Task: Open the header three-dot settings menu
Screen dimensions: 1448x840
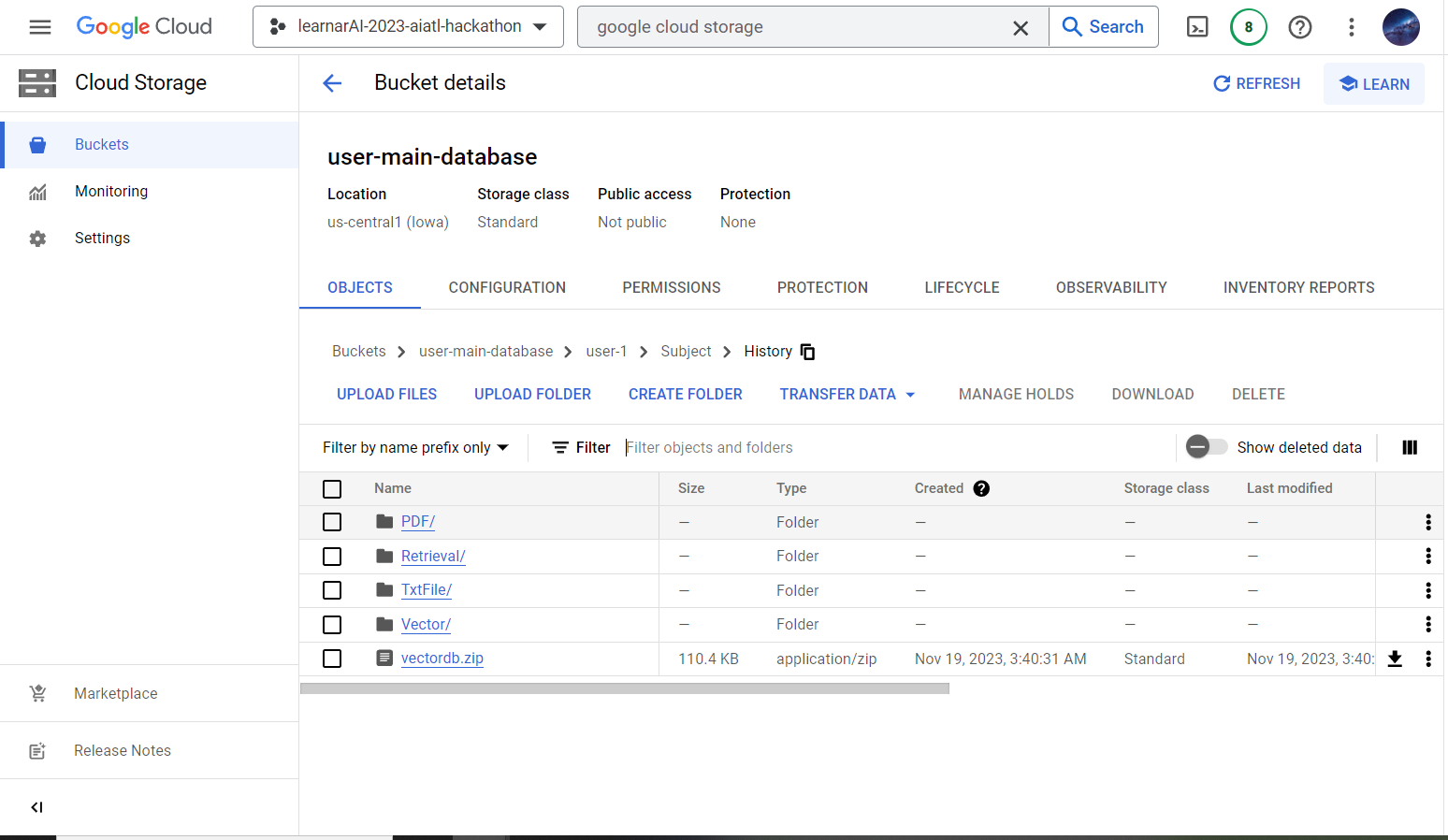Action: (x=1351, y=27)
